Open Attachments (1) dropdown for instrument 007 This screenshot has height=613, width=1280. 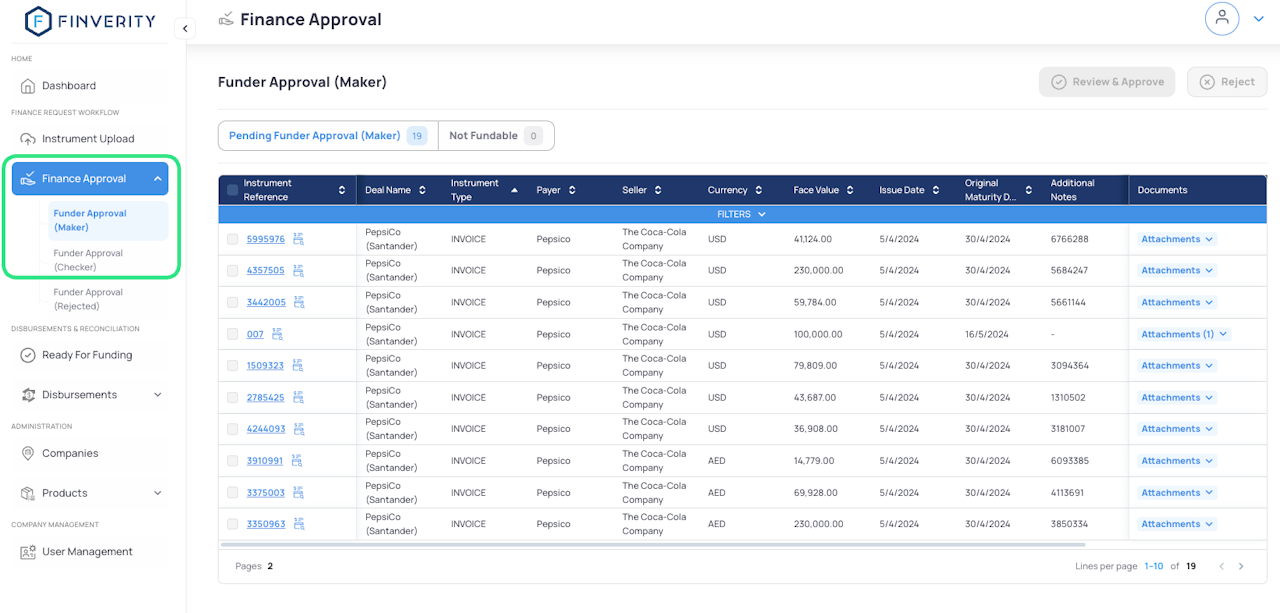click(1184, 334)
